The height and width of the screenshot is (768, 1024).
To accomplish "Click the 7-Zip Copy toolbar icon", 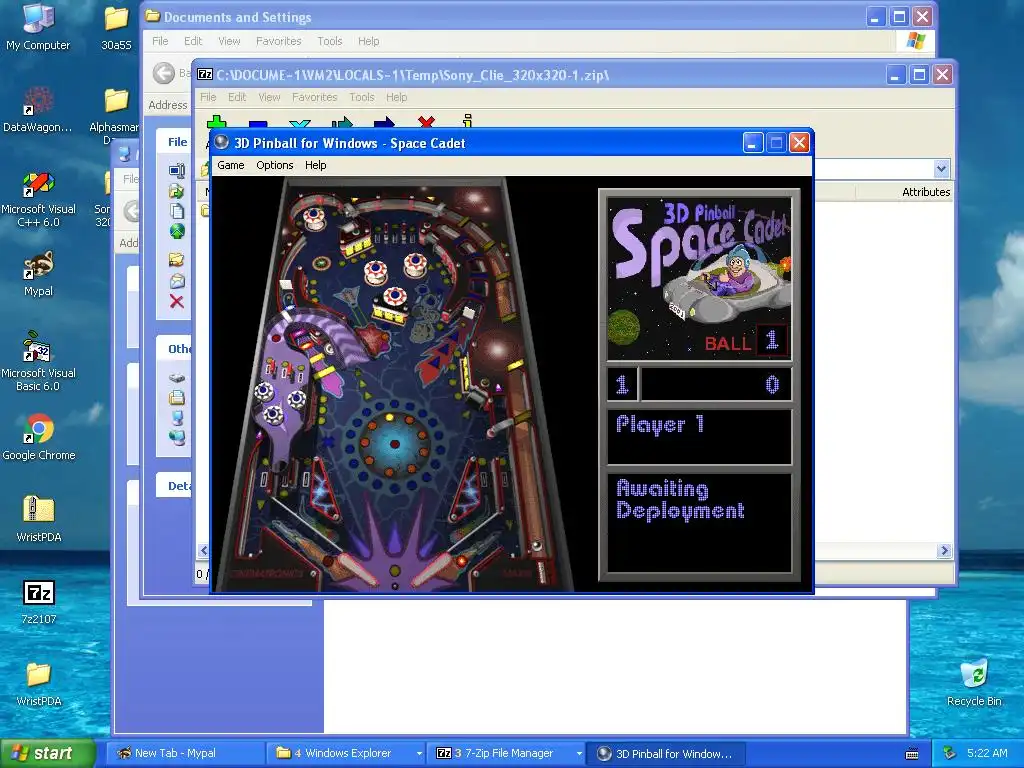I will pyautogui.click(x=342, y=122).
